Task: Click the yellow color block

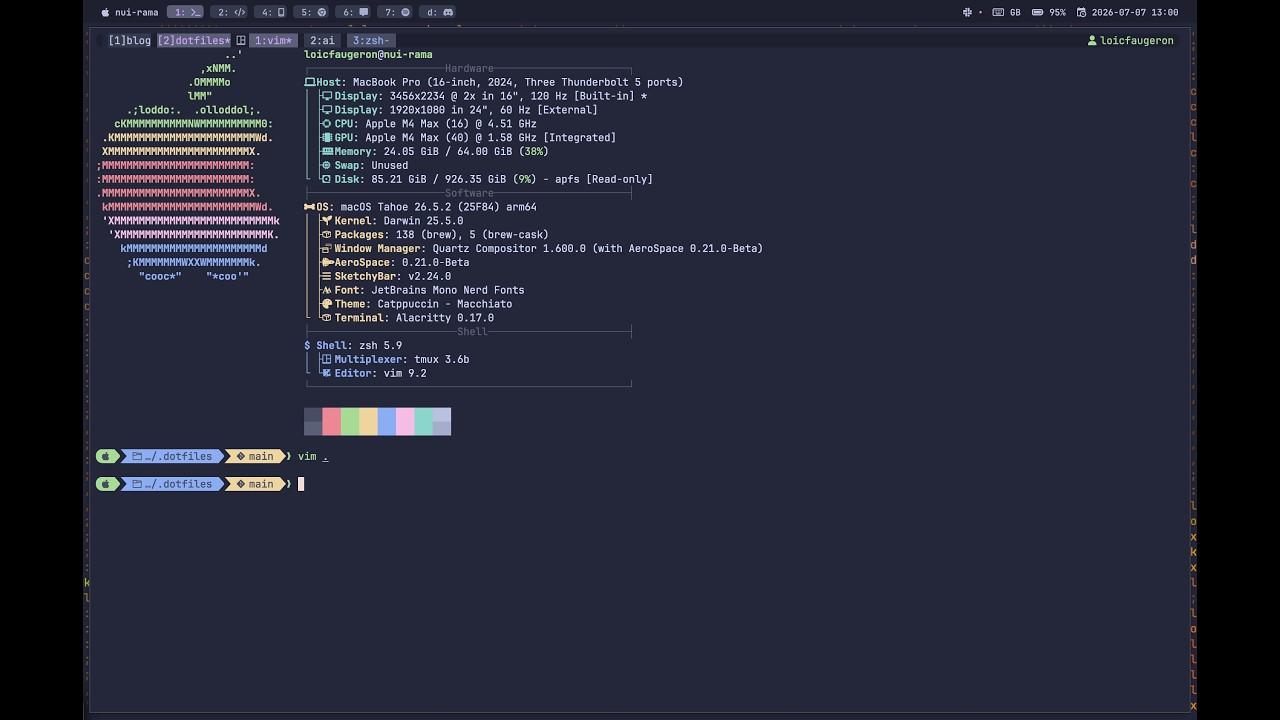Action: pyautogui.click(x=368, y=421)
